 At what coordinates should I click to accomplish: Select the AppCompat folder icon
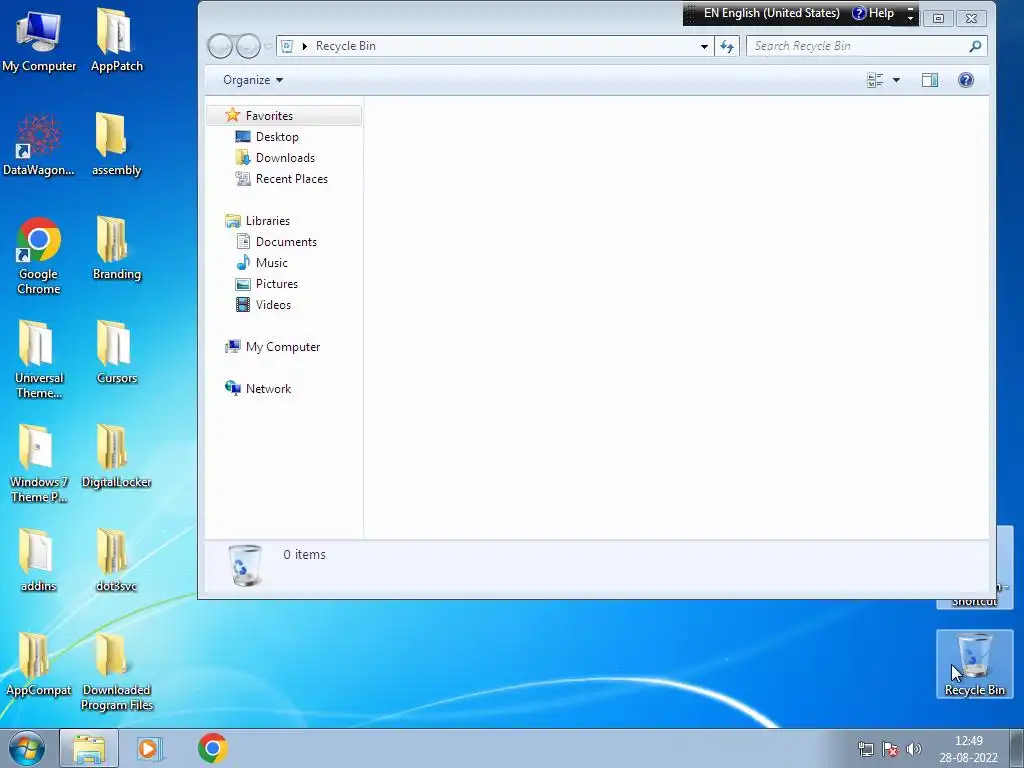click(39, 664)
